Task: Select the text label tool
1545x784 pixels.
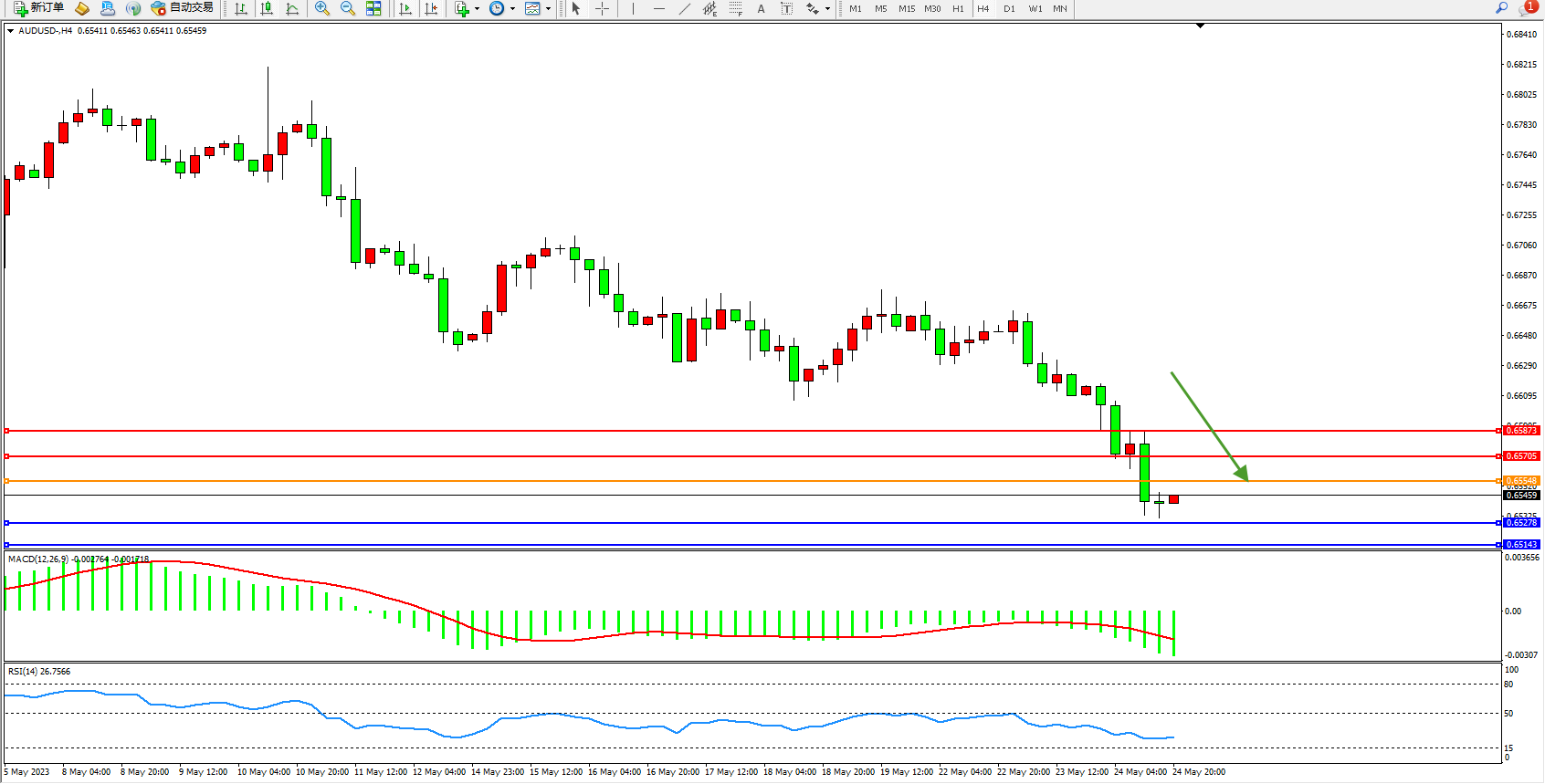Action: pos(786,8)
